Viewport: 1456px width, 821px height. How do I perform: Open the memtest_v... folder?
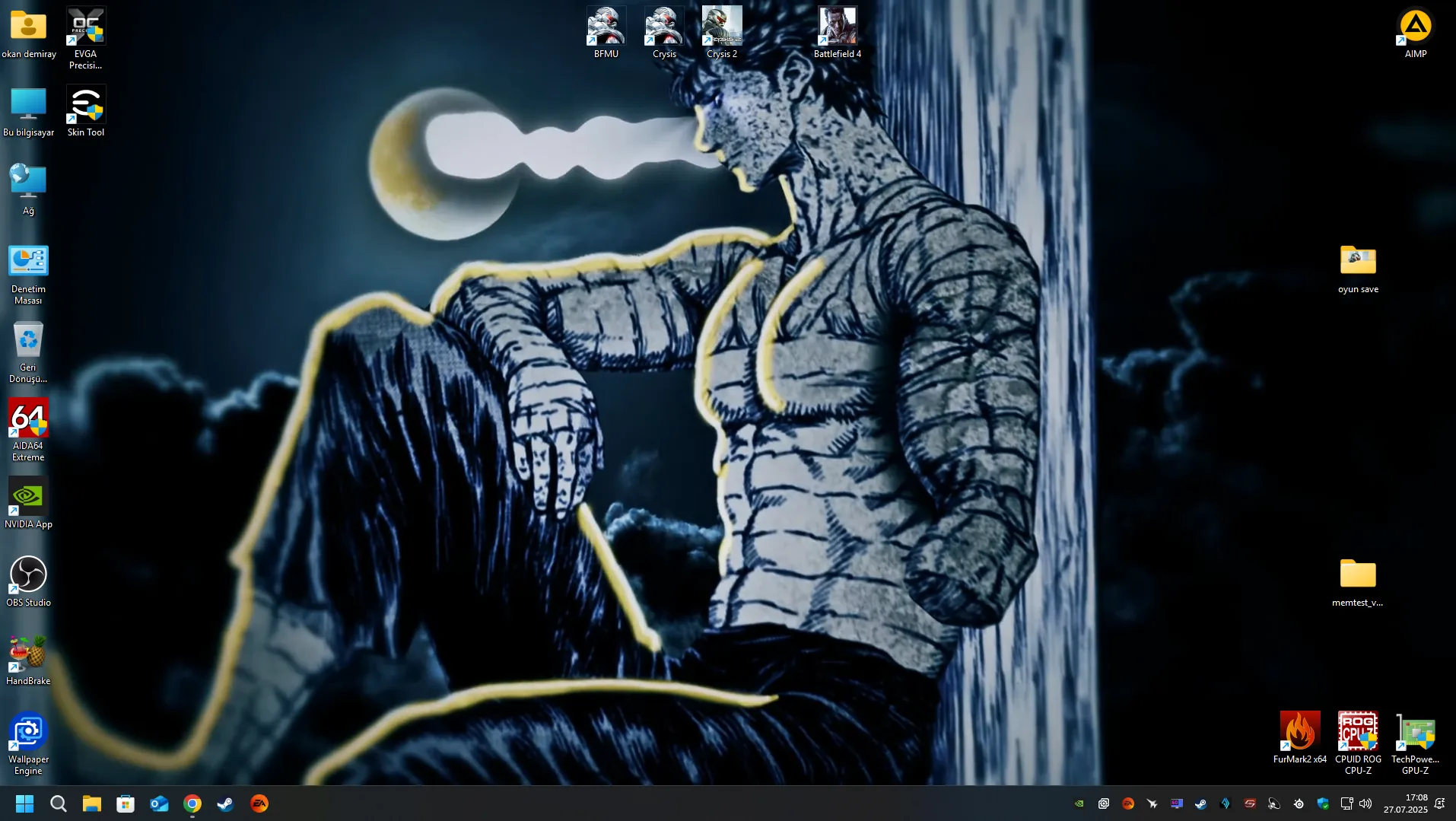(1358, 582)
